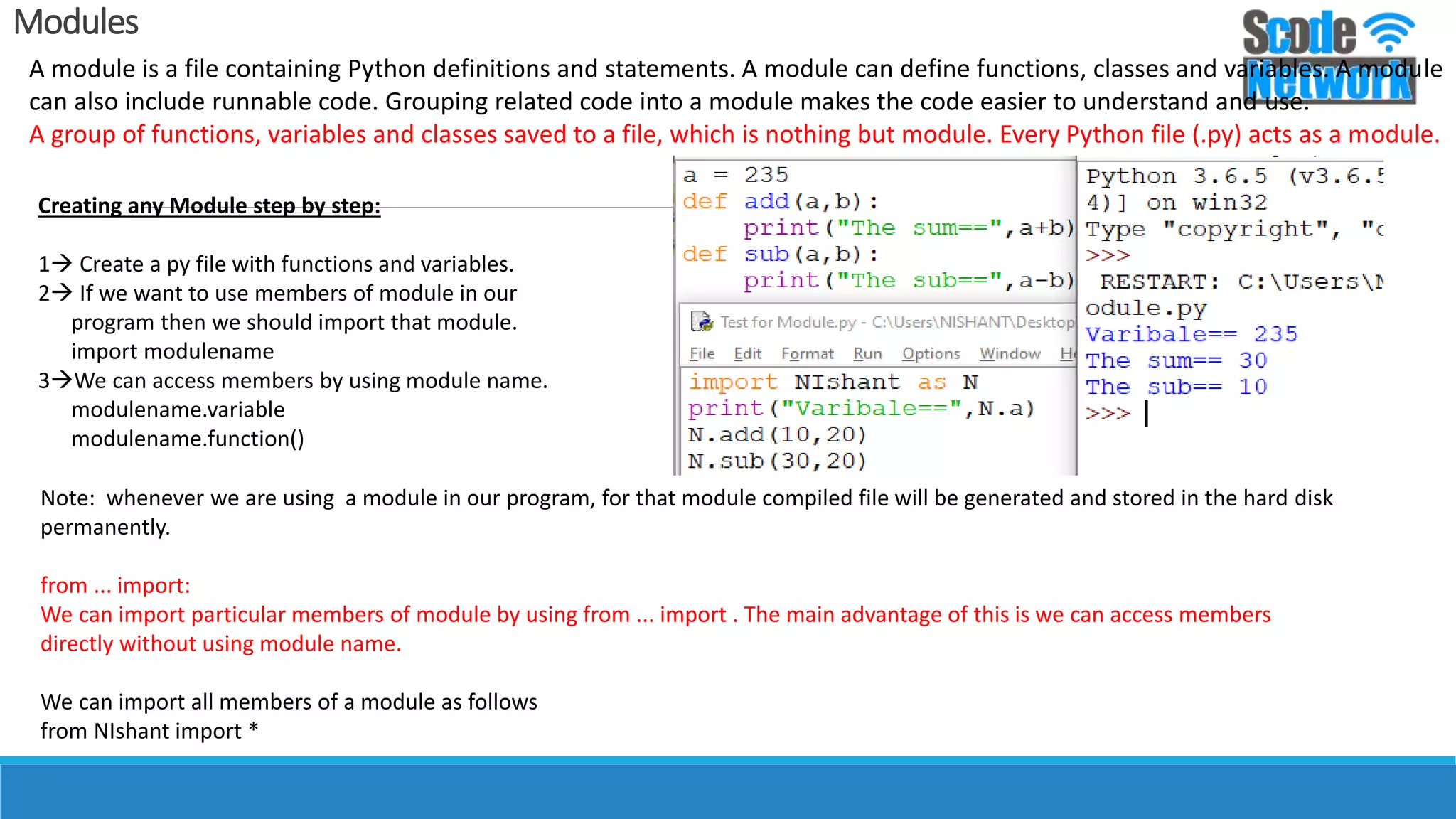Click the 'import modulename' text line
The image size is (1456, 819).
coord(173,351)
